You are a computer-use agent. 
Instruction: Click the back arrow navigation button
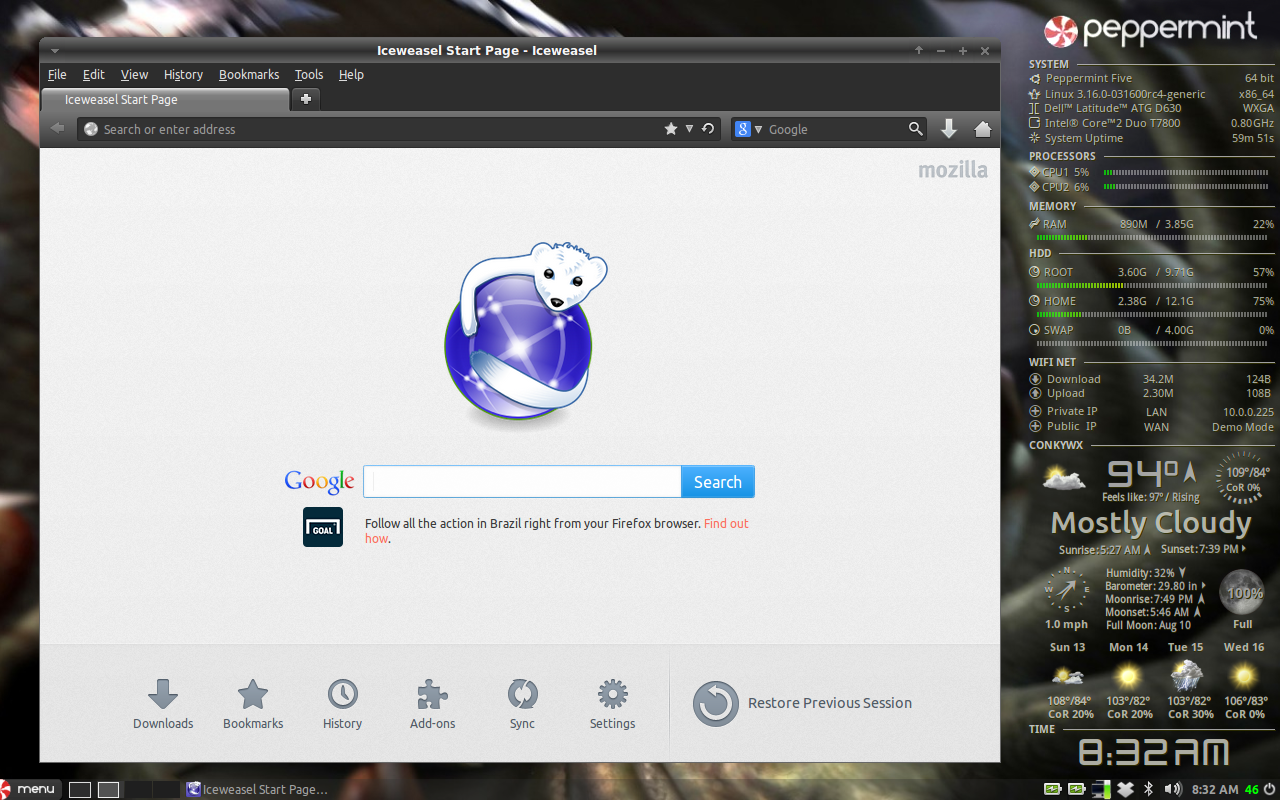[x=58, y=129]
